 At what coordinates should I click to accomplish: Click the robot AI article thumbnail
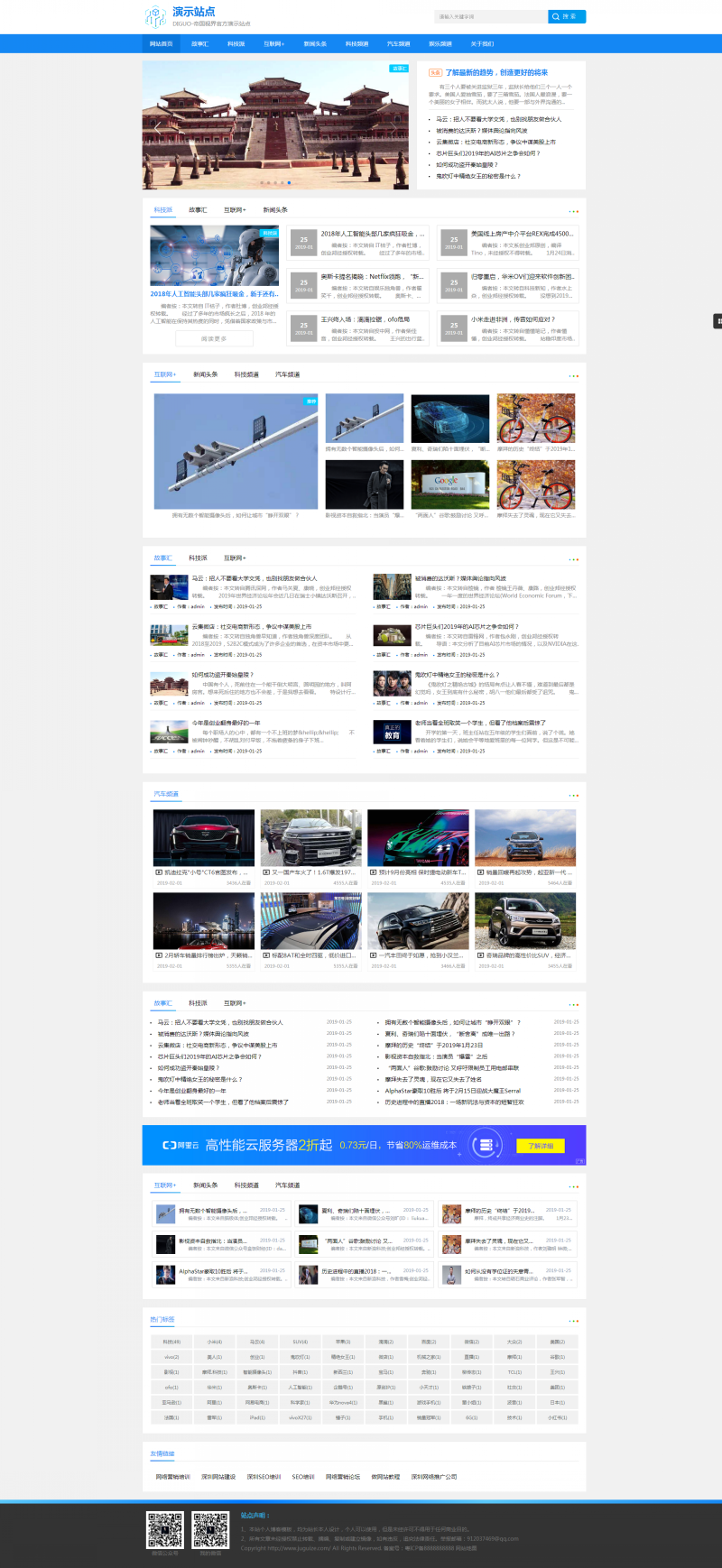click(x=214, y=256)
